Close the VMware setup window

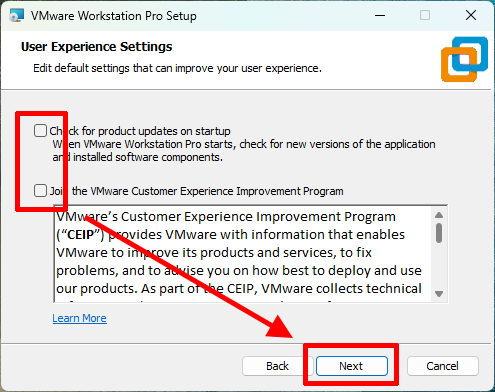click(x=471, y=15)
